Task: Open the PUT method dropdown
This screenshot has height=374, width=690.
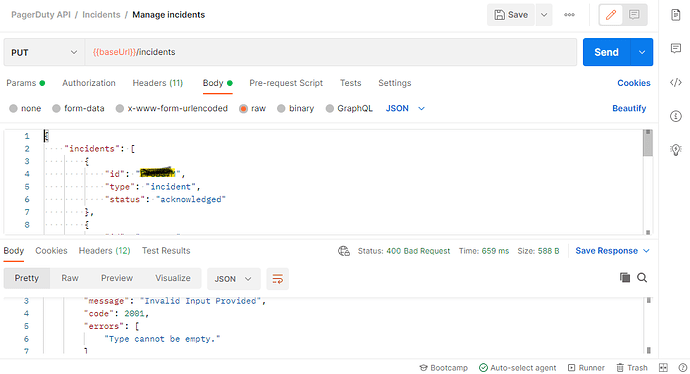Action: click(44, 52)
